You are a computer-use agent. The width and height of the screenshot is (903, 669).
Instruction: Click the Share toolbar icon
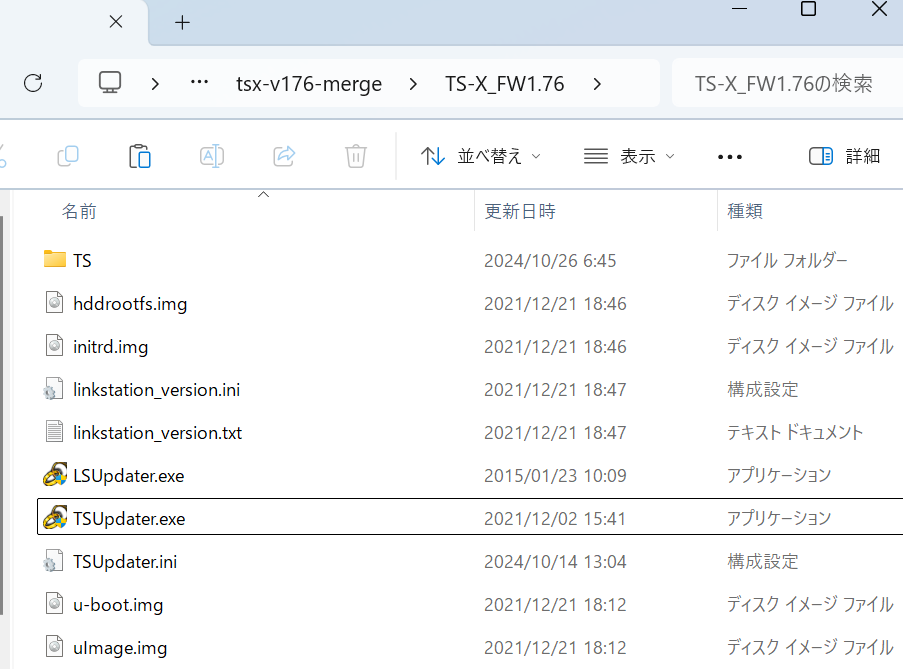[284, 156]
